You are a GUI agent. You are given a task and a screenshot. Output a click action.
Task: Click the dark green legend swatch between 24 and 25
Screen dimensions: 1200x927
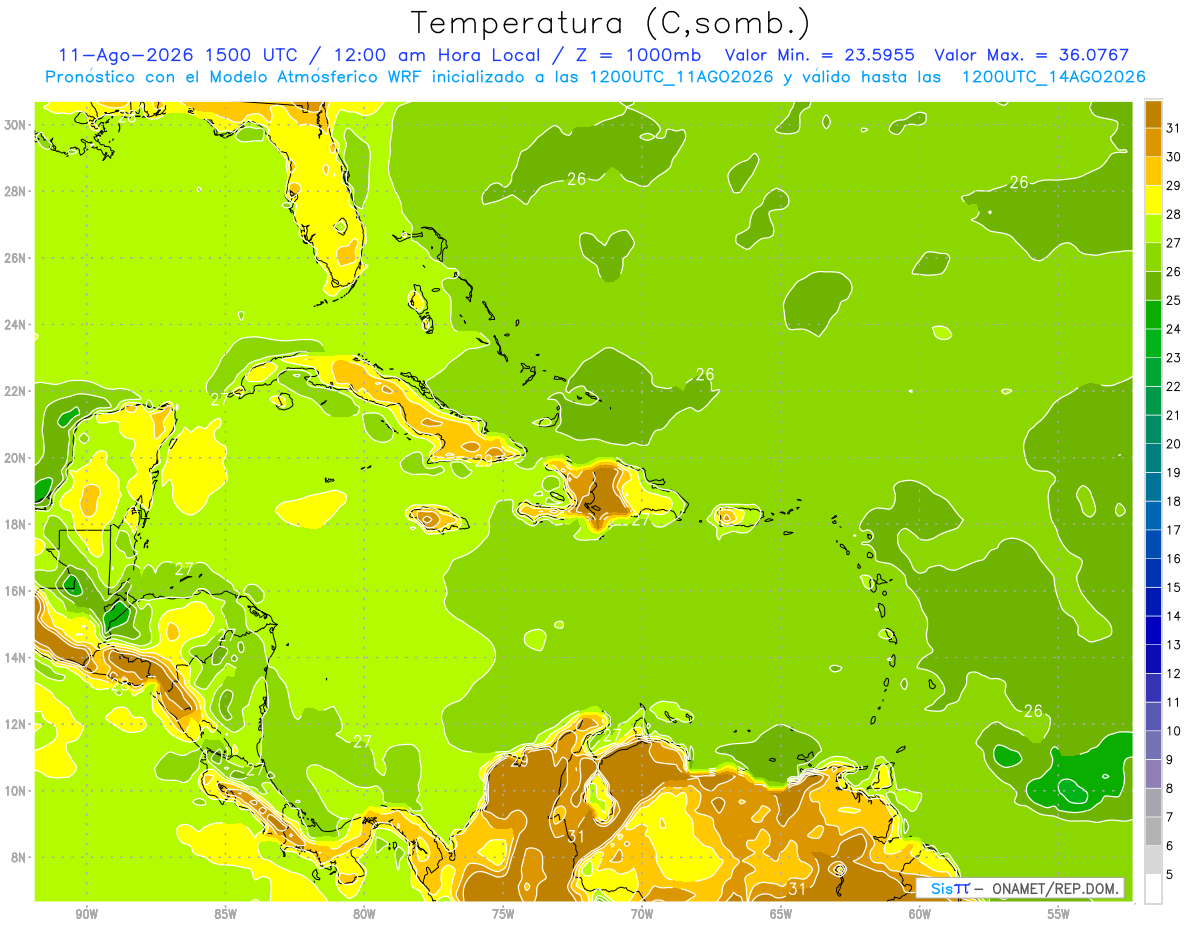1153,315
